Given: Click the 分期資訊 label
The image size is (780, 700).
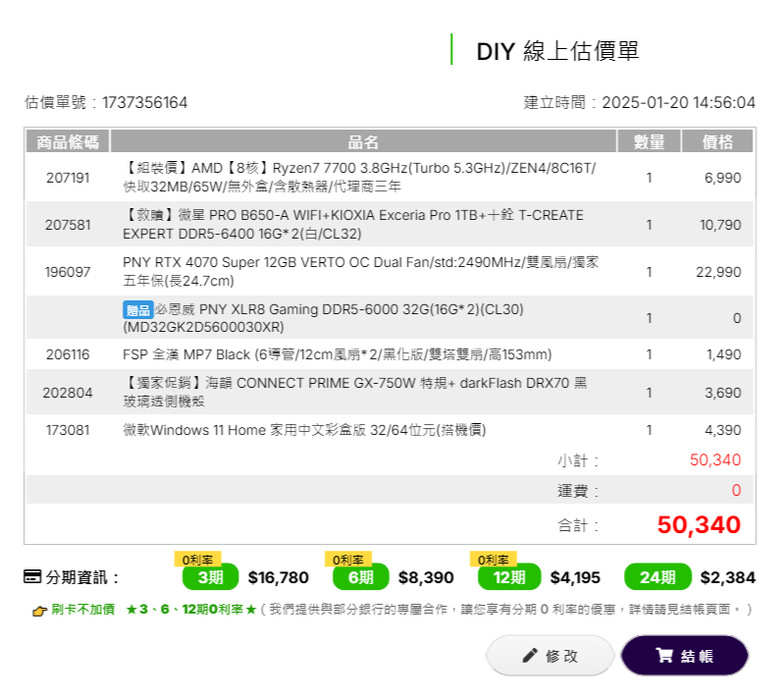Looking at the screenshot, I should [x=82, y=577].
